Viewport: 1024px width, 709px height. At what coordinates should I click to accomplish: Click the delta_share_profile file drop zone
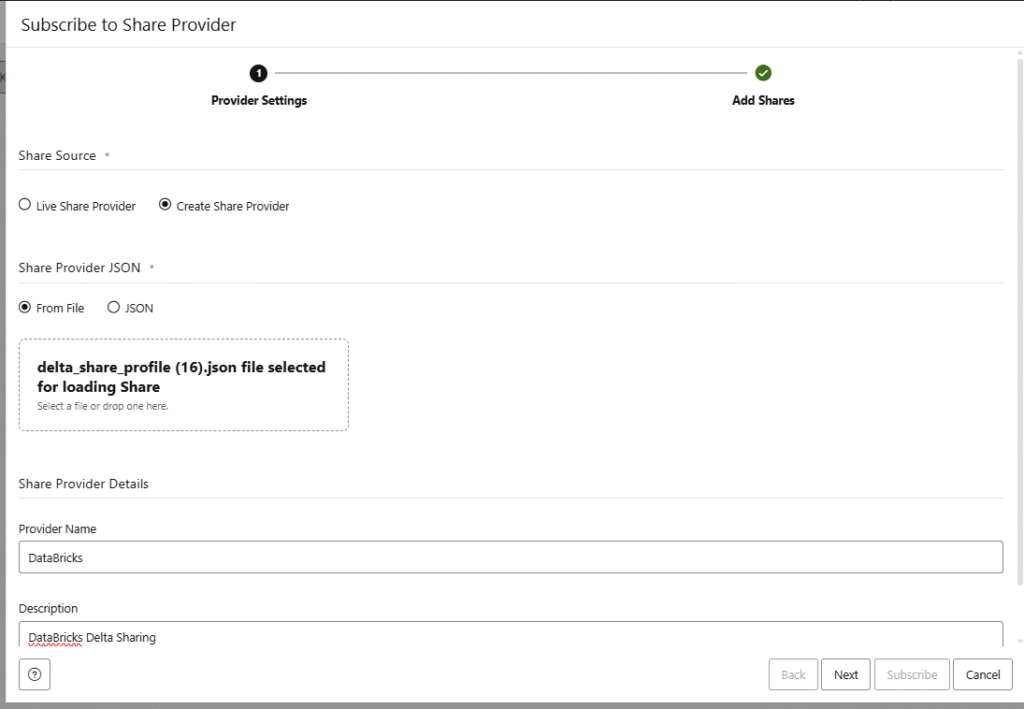click(183, 384)
